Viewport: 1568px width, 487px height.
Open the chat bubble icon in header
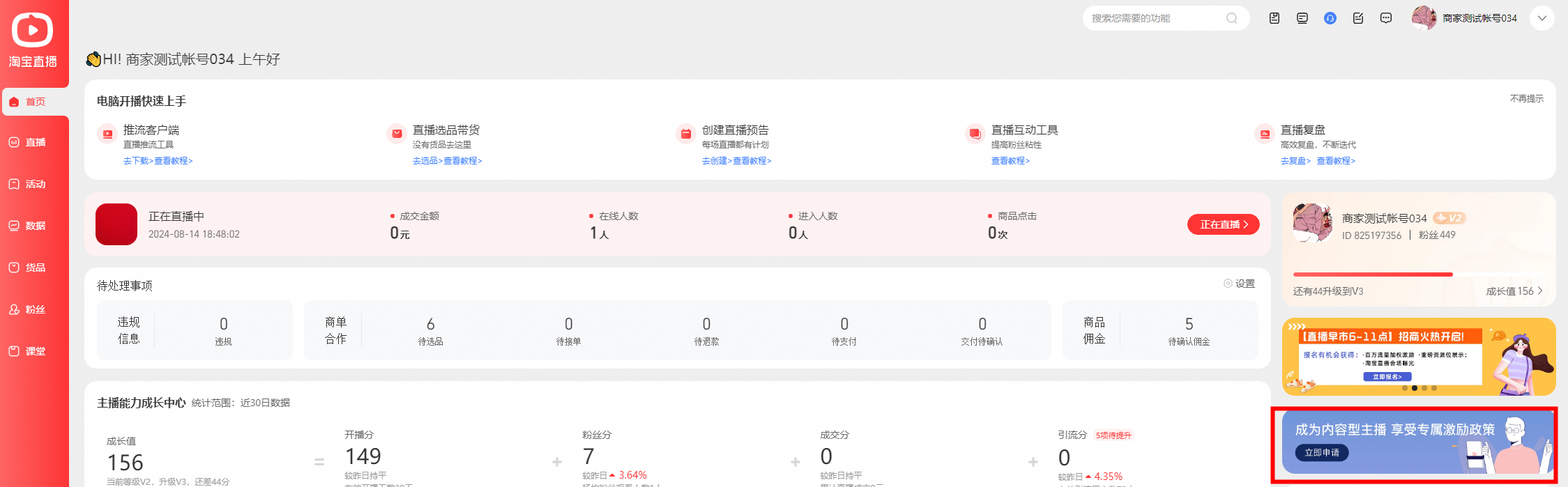tap(1386, 18)
